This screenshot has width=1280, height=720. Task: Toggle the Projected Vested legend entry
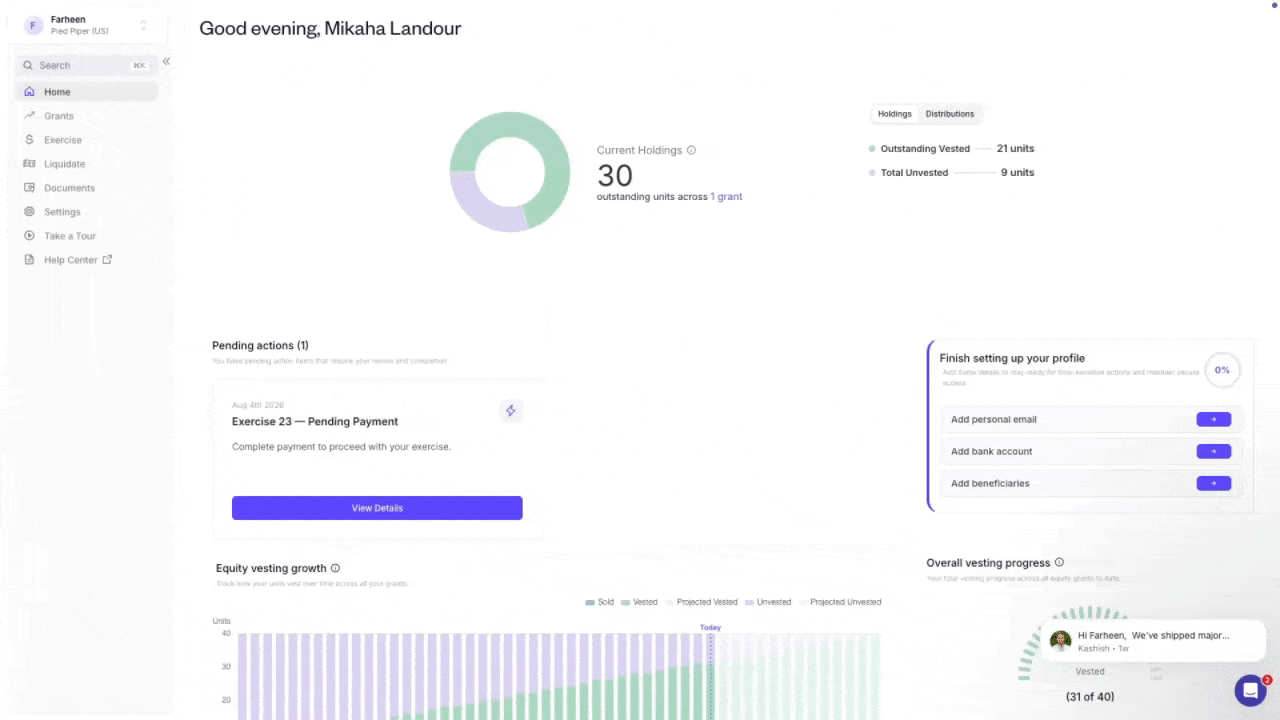tap(702, 602)
